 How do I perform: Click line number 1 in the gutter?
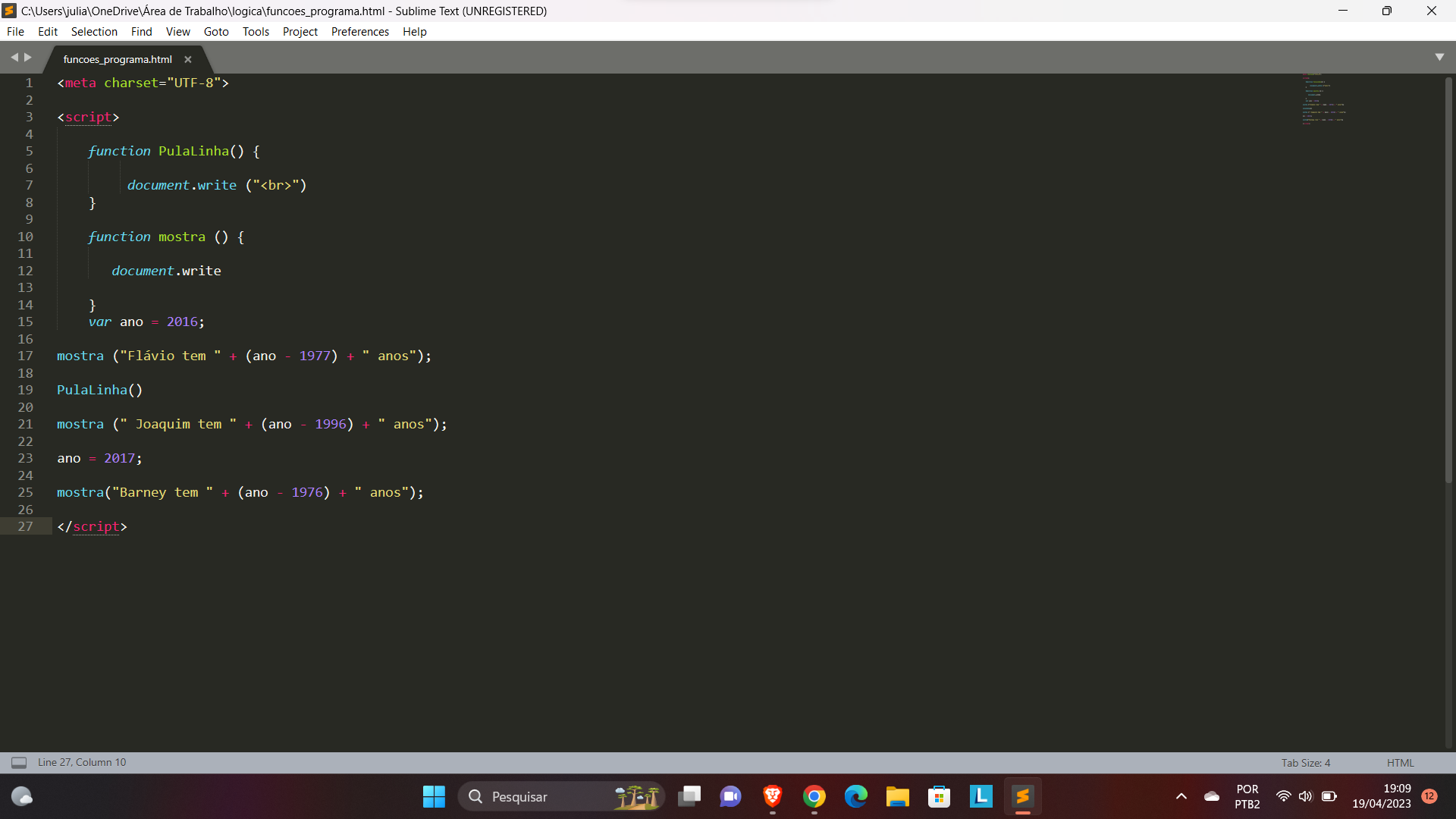[x=29, y=83]
